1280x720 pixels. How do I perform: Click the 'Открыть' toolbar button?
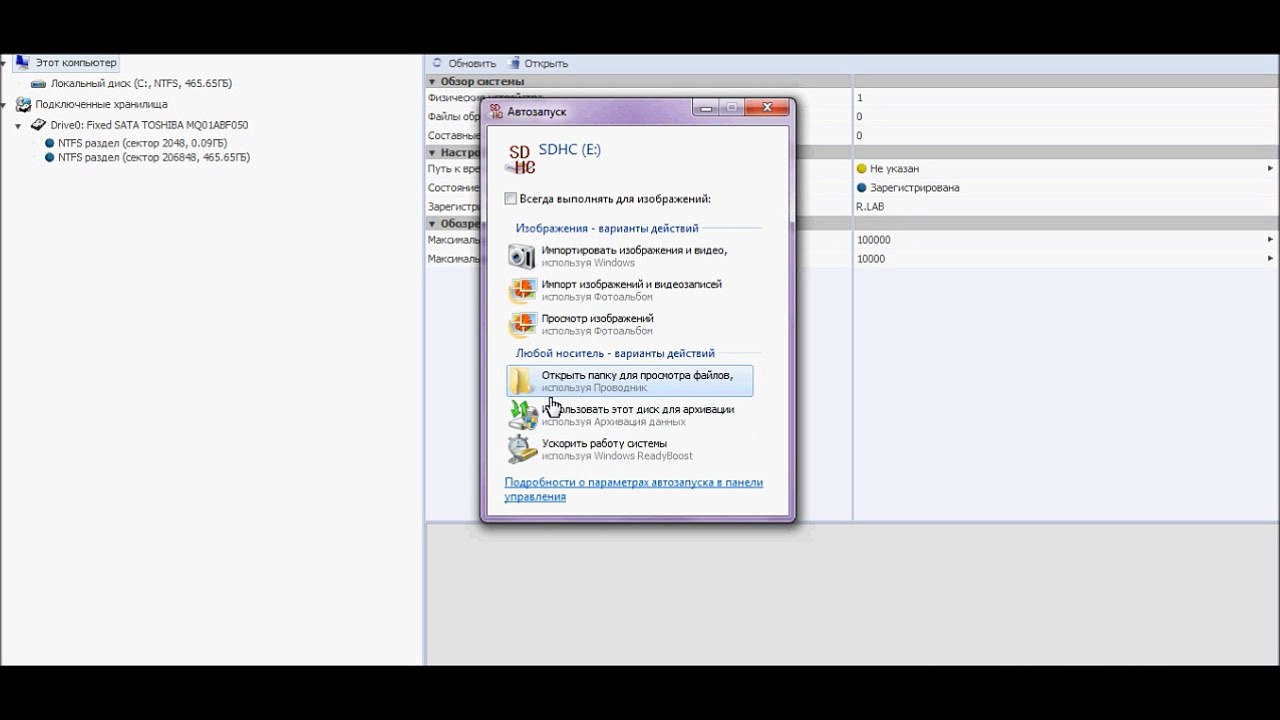click(538, 63)
